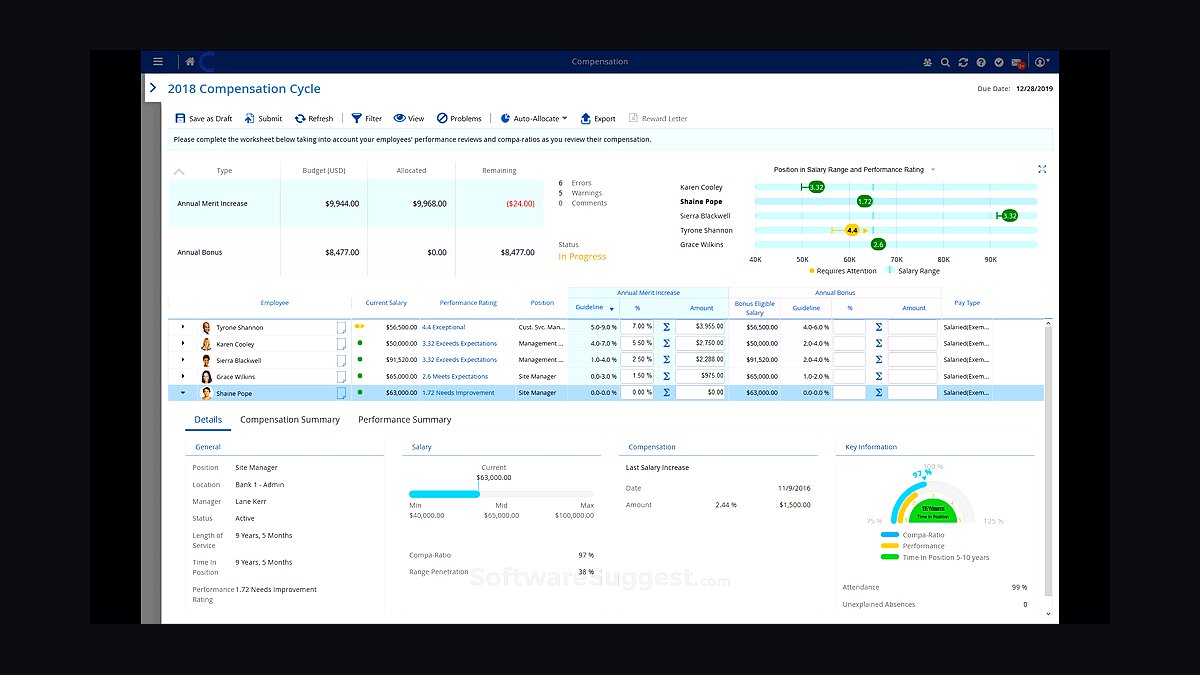
Task: Select the Annual Merit Increase budget row
Action: point(356,204)
